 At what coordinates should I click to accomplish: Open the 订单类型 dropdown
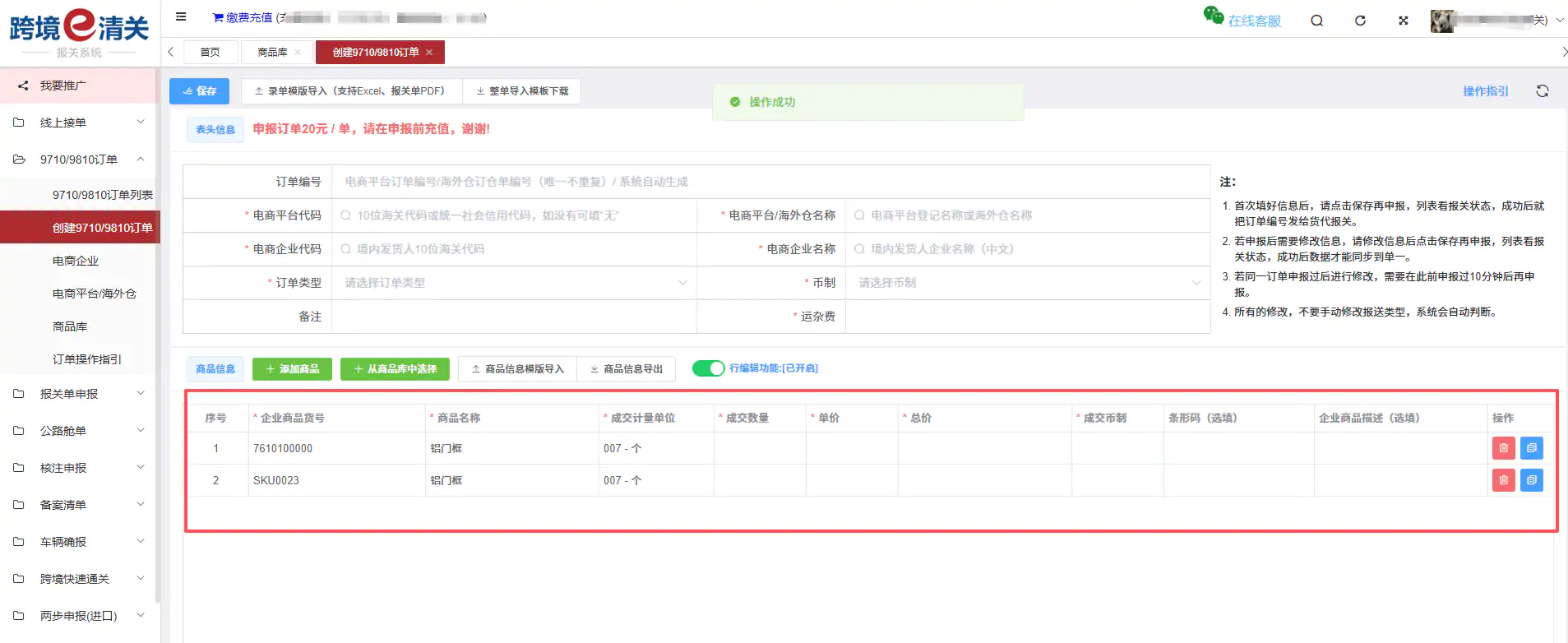pos(514,283)
